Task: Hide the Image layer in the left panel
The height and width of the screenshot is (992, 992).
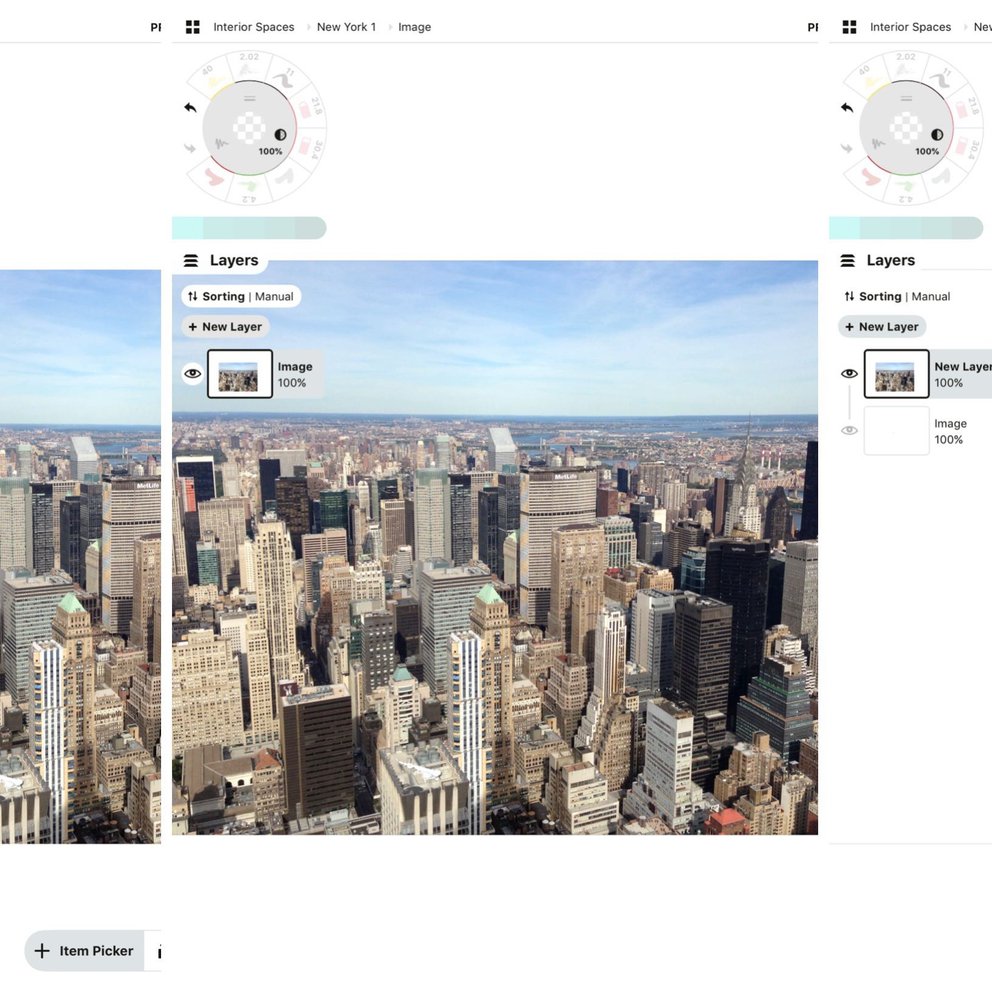Action: pos(192,372)
